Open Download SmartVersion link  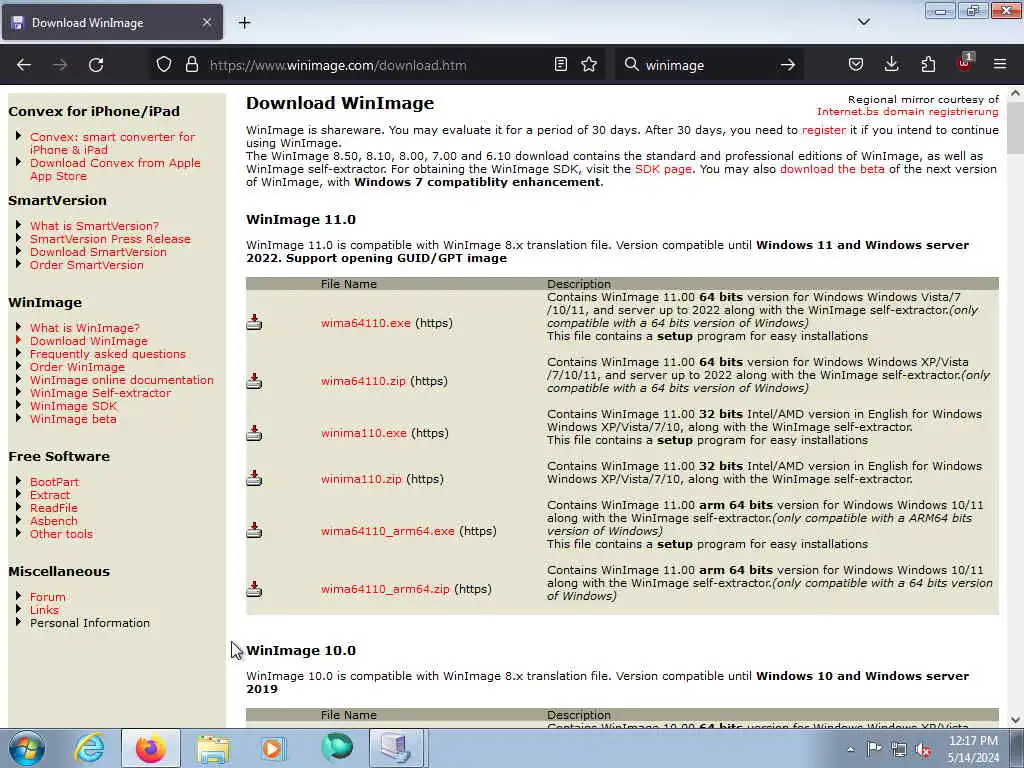click(x=98, y=252)
